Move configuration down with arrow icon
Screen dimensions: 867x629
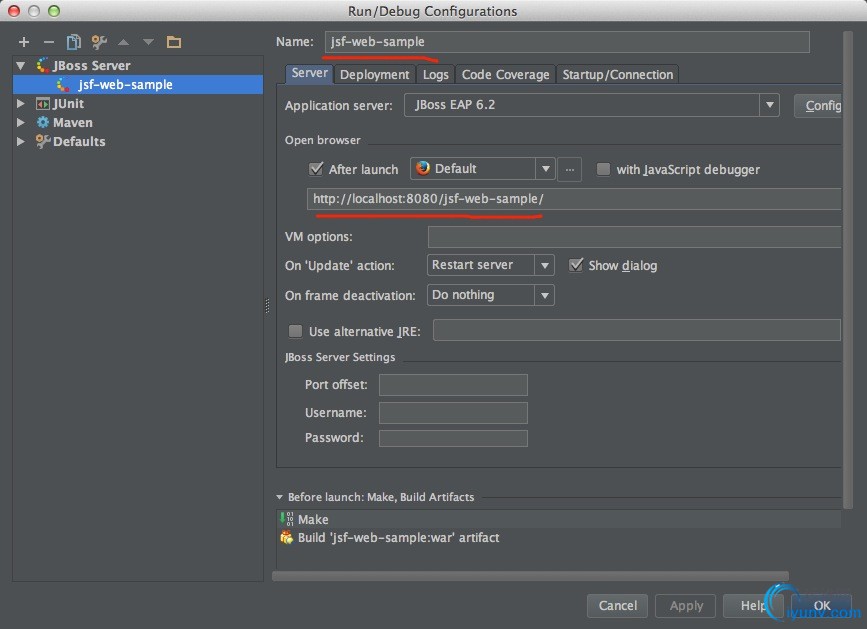tap(148, 42)
